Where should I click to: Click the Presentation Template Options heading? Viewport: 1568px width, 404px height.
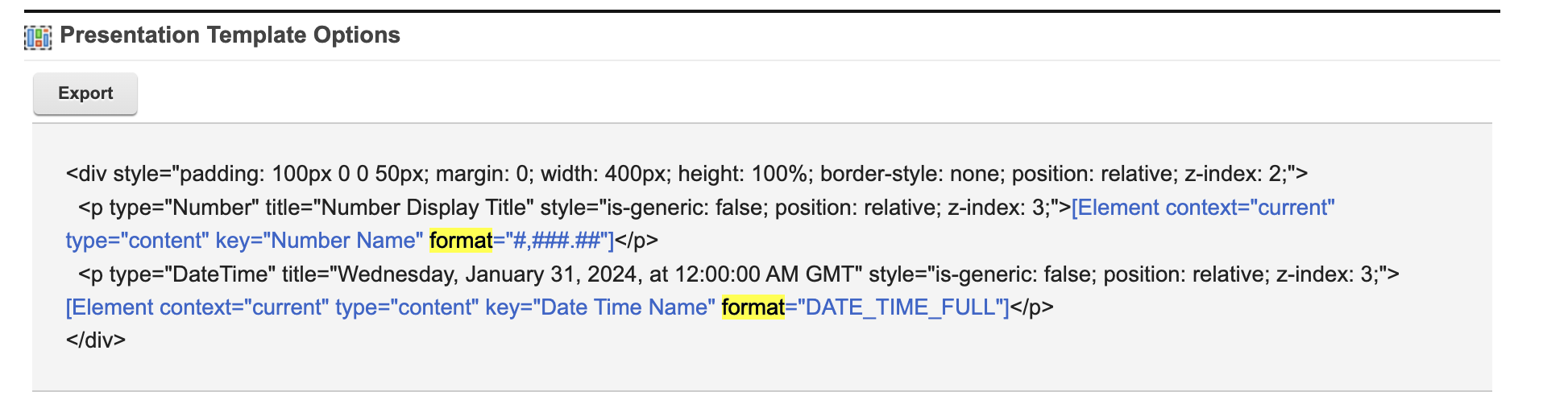pos(230,35)
